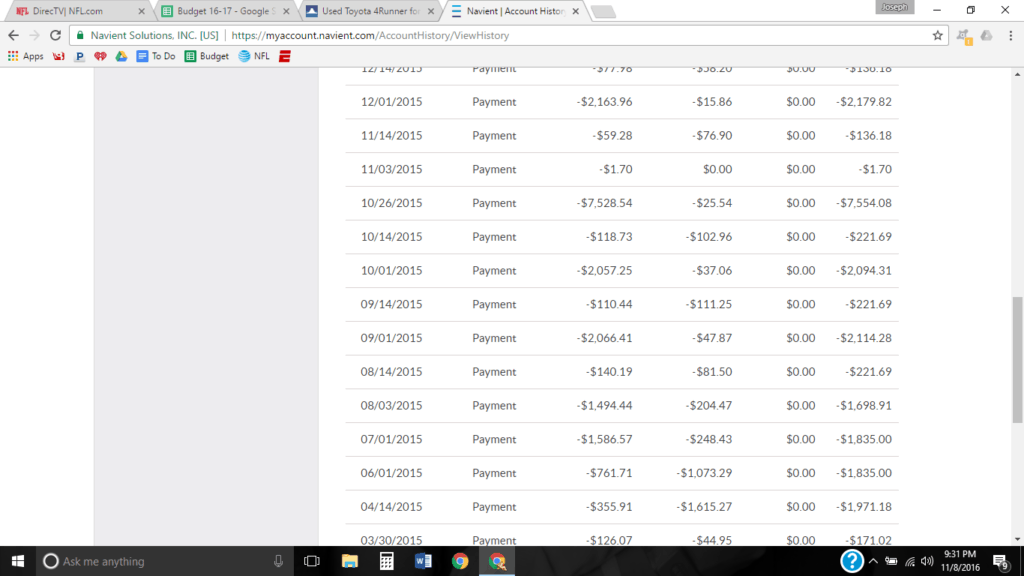Open the AT&T NFL bookmark icon
Viewport: 1024px width, 576px height.
(246, 56)
